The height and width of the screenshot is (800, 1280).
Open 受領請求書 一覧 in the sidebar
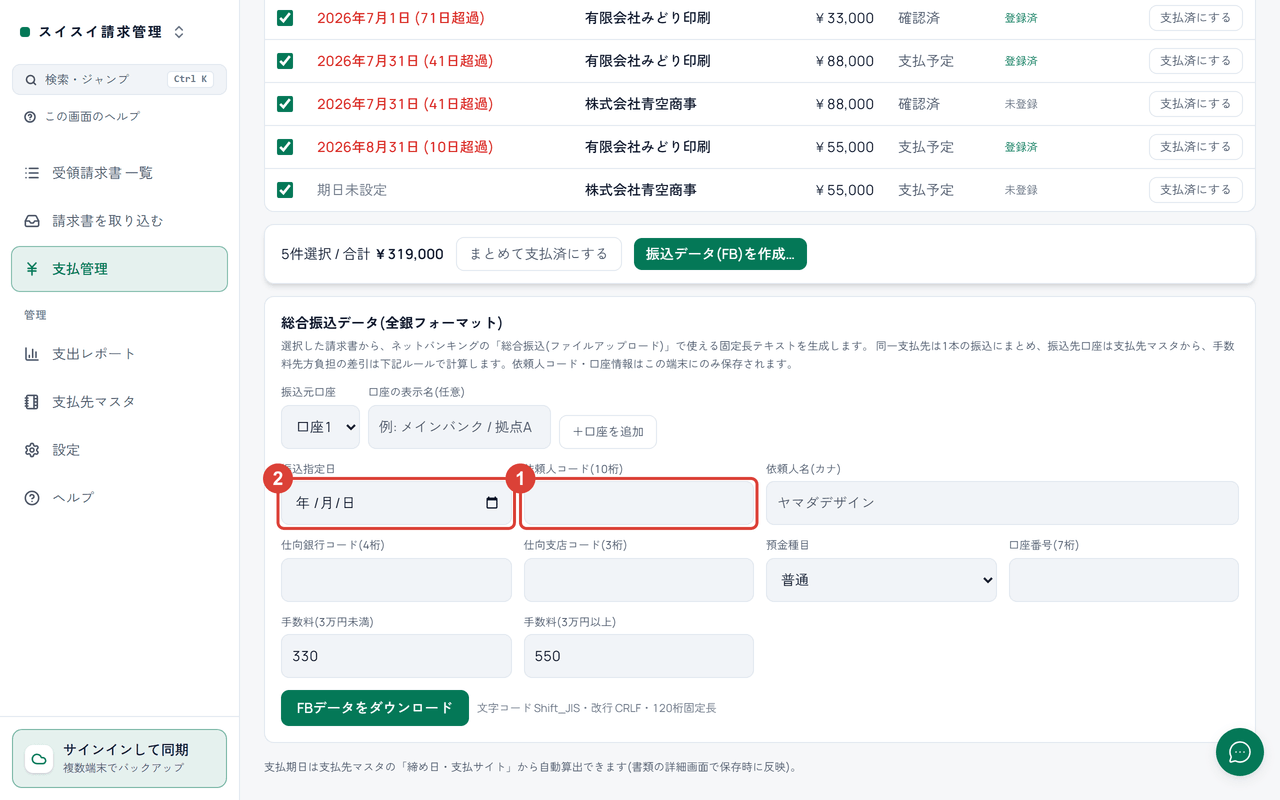click(119, 173)
